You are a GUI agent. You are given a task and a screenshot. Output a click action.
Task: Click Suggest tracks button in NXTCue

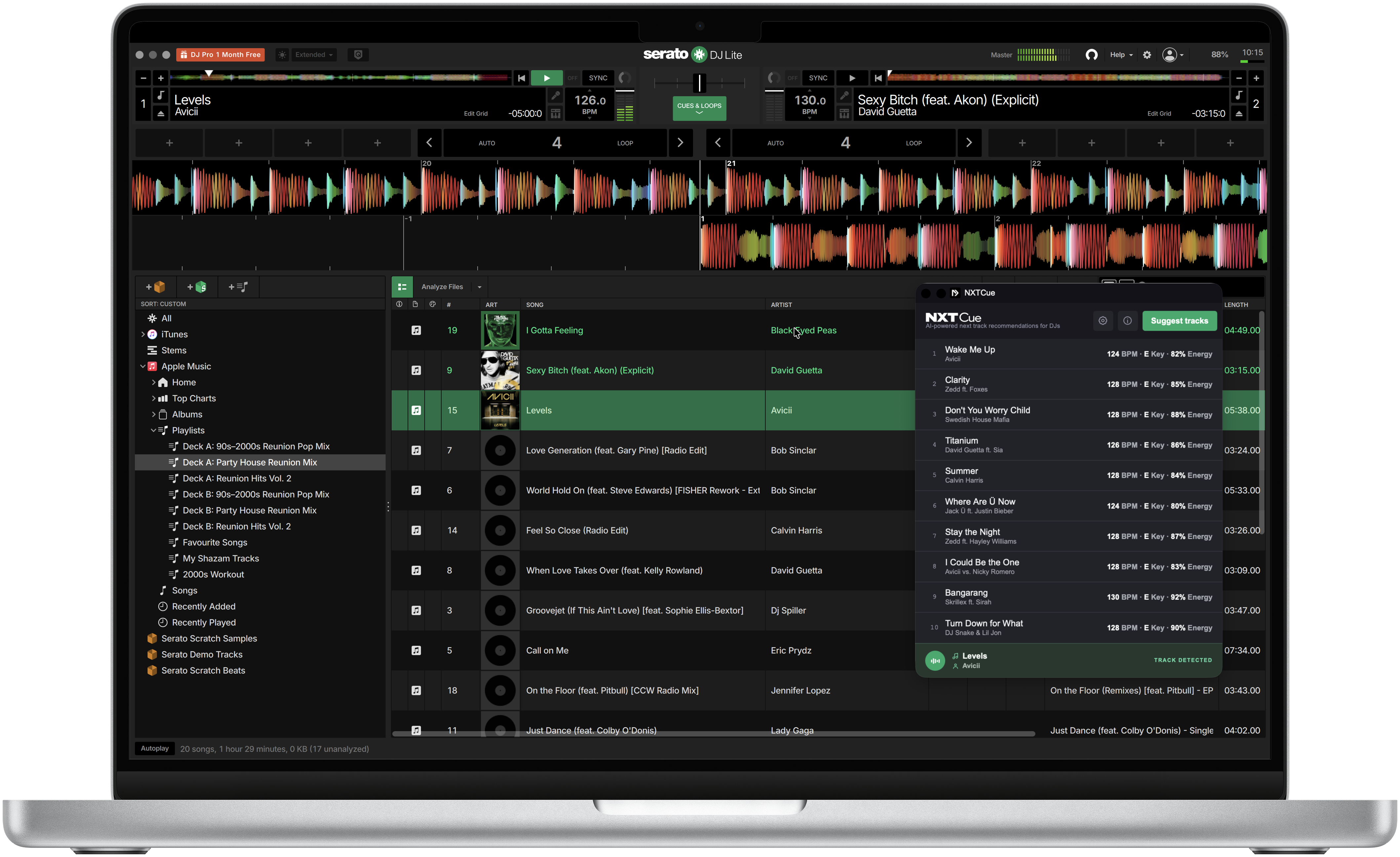pyautogui.click(x=1179, y=321)
